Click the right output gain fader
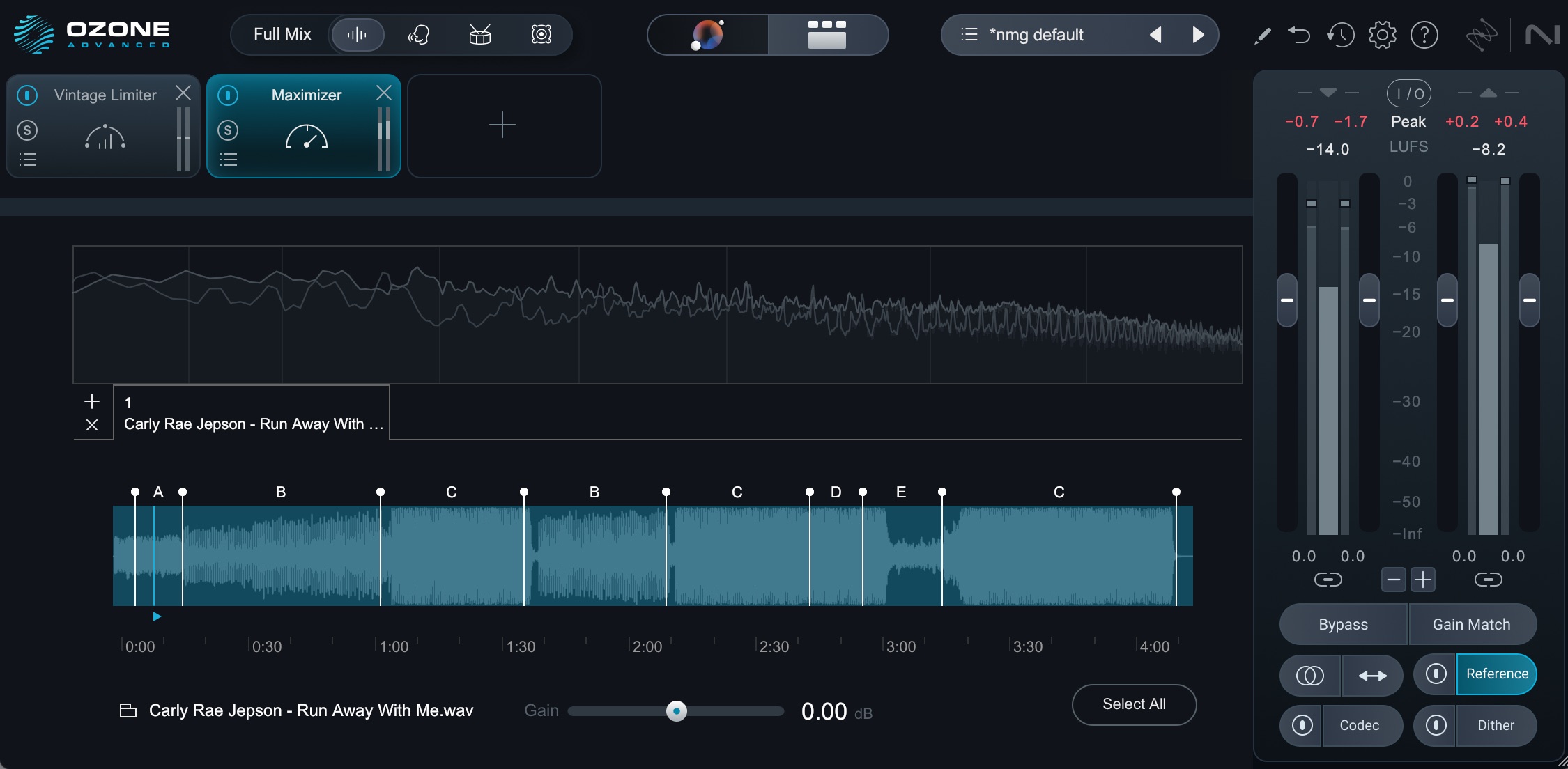The height and width of the screenshot is (769, 1568). click(x=1530, y=300)
